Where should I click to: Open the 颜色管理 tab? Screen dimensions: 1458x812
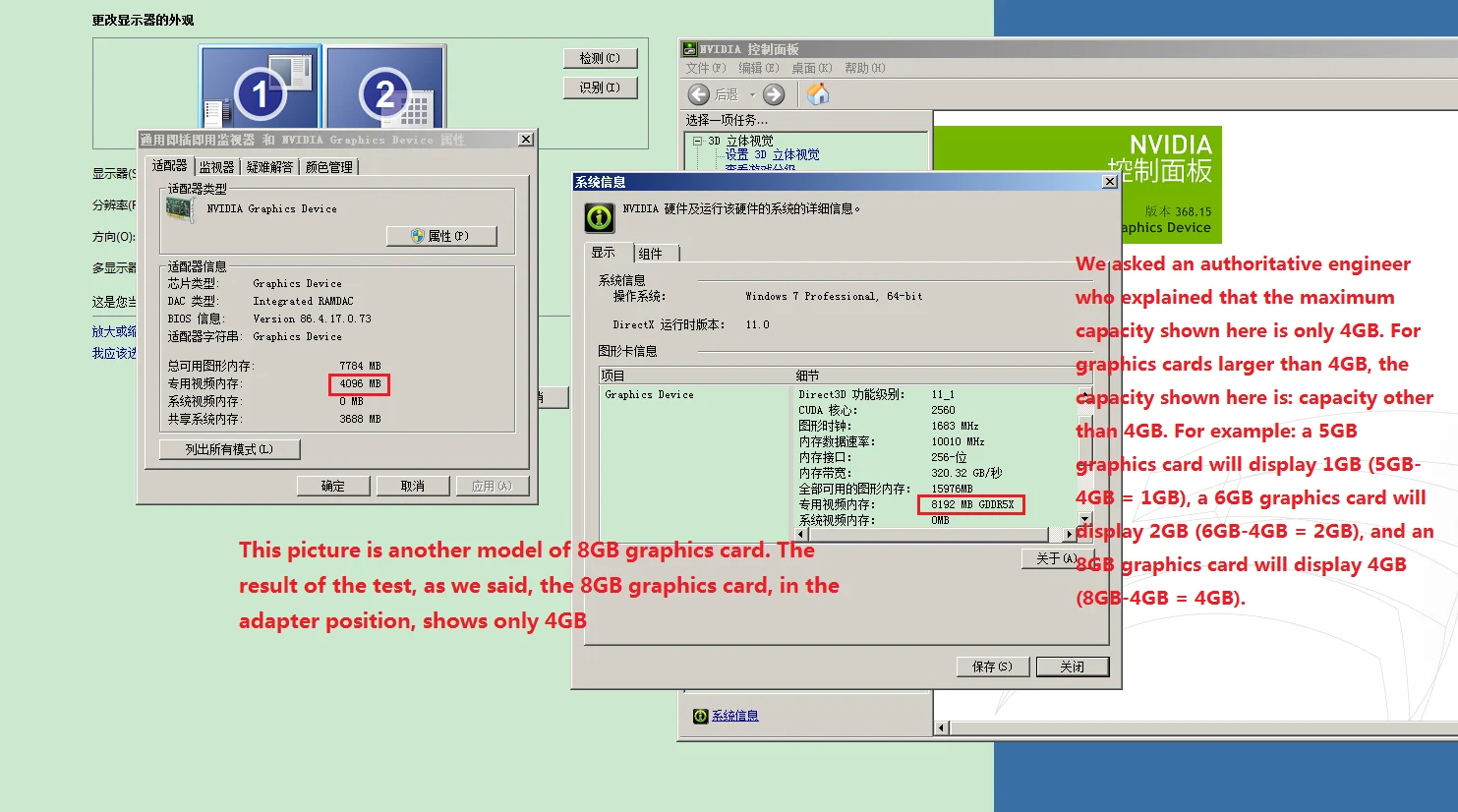click(x=329, y=167)
